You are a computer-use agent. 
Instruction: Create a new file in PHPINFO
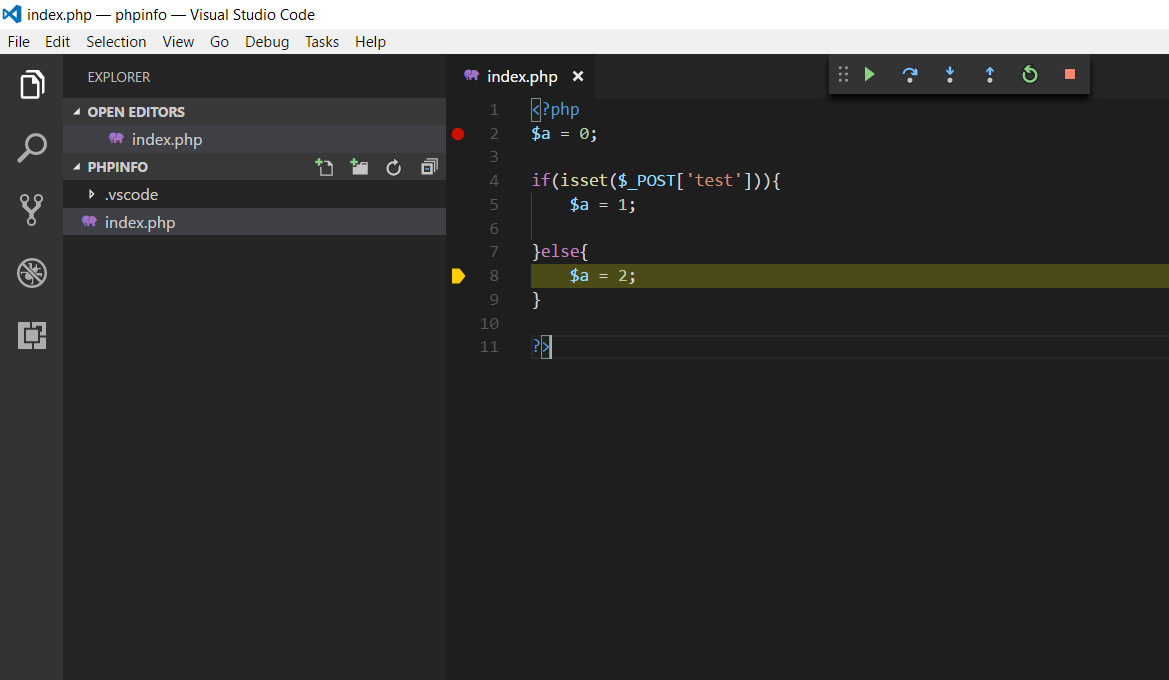pos(324,167)
